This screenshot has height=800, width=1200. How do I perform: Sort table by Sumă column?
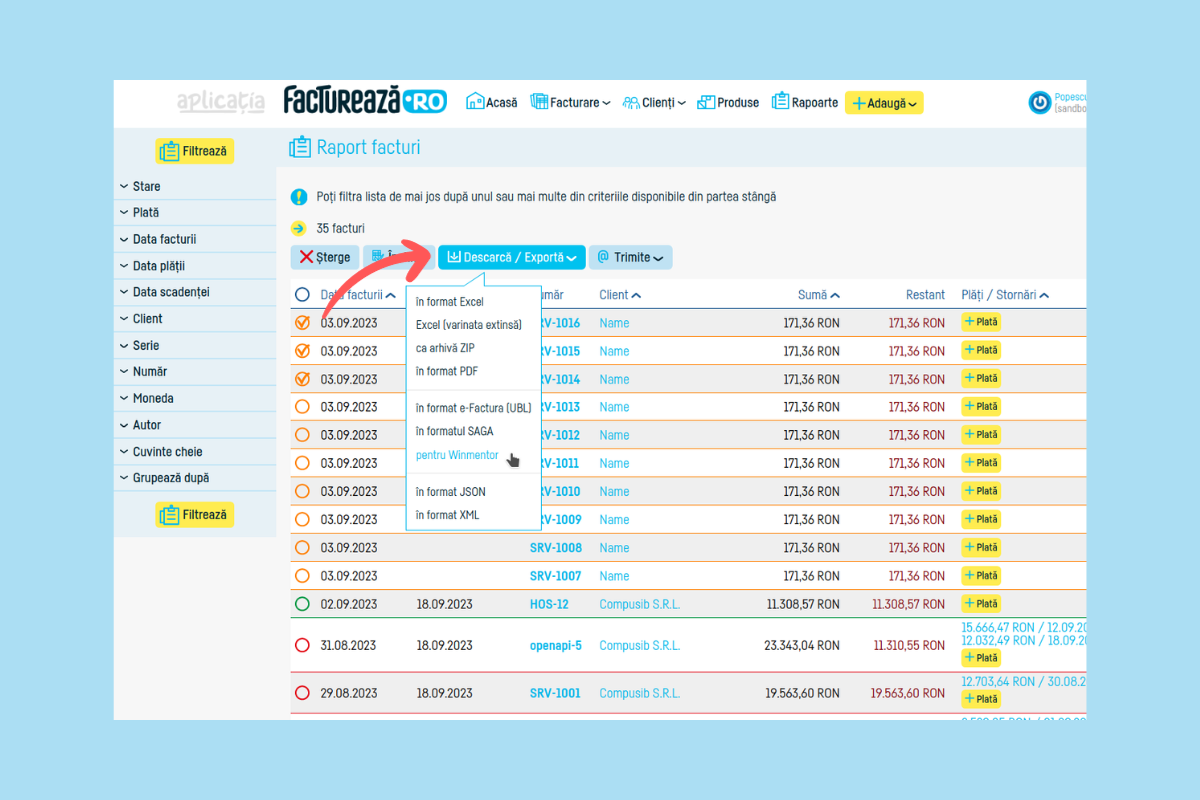click(818, 295)
